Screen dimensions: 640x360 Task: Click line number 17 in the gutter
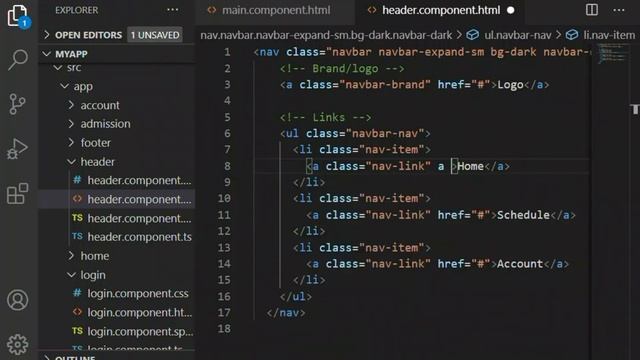pyautogui.click(x=224, y=313)
